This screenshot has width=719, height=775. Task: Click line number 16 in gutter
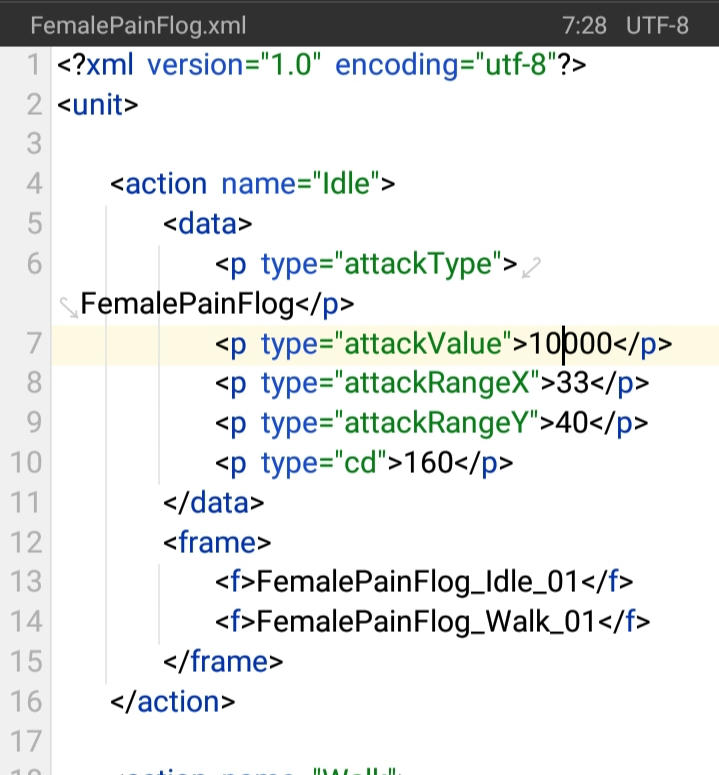26,701
